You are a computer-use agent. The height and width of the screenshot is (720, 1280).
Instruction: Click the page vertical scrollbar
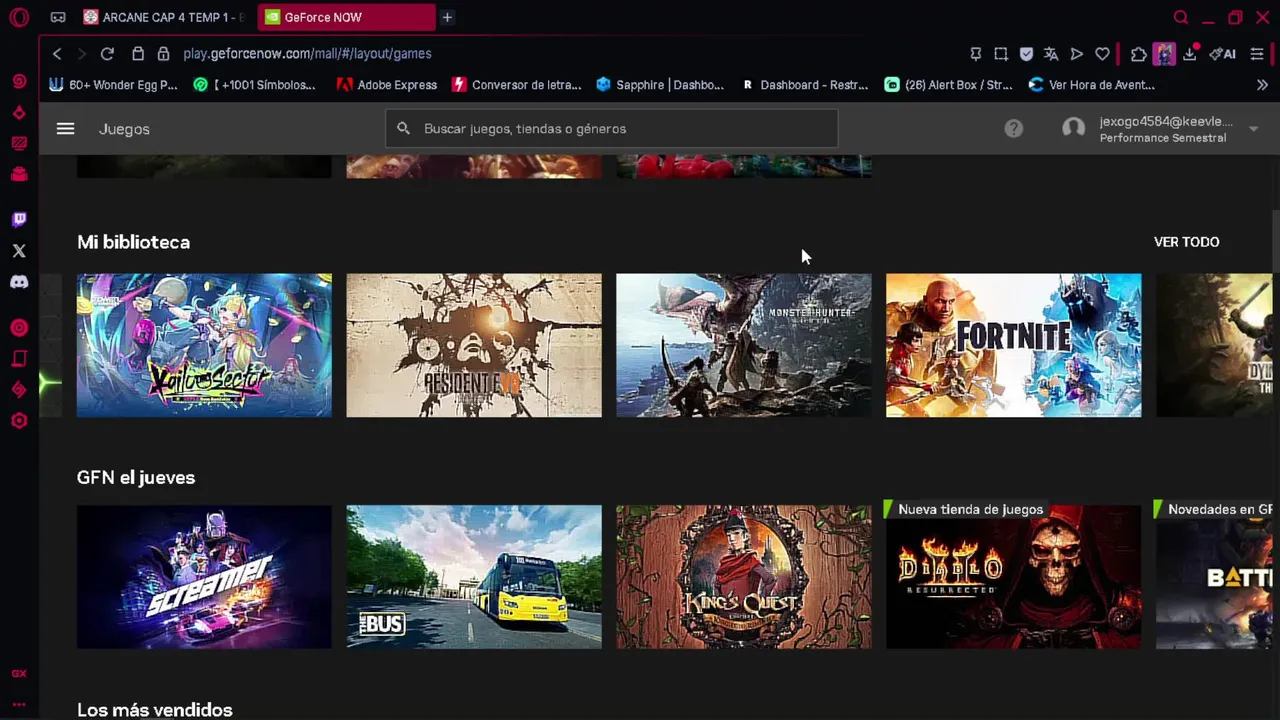[1275, 240]
